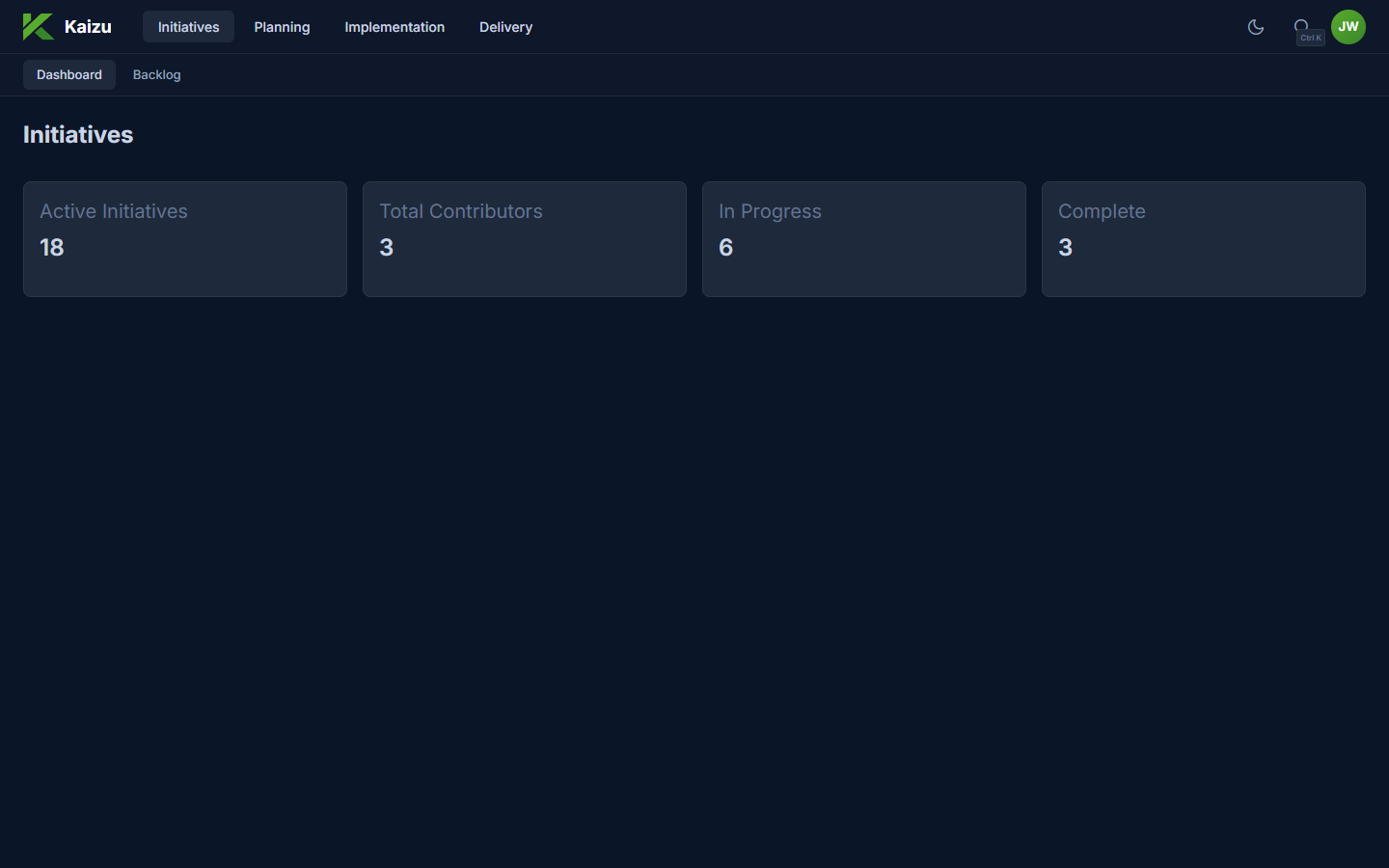The width and height of the screenshot is (1389, 868).
Task: Open the JW avatar profile menu
Action: tap(1348, 26)
